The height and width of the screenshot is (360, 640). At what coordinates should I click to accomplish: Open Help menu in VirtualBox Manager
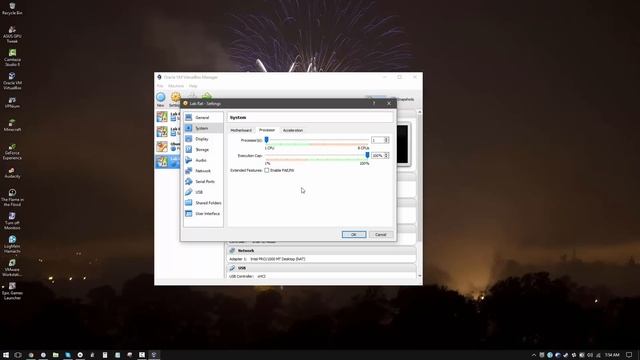click(x=193, y=86)
